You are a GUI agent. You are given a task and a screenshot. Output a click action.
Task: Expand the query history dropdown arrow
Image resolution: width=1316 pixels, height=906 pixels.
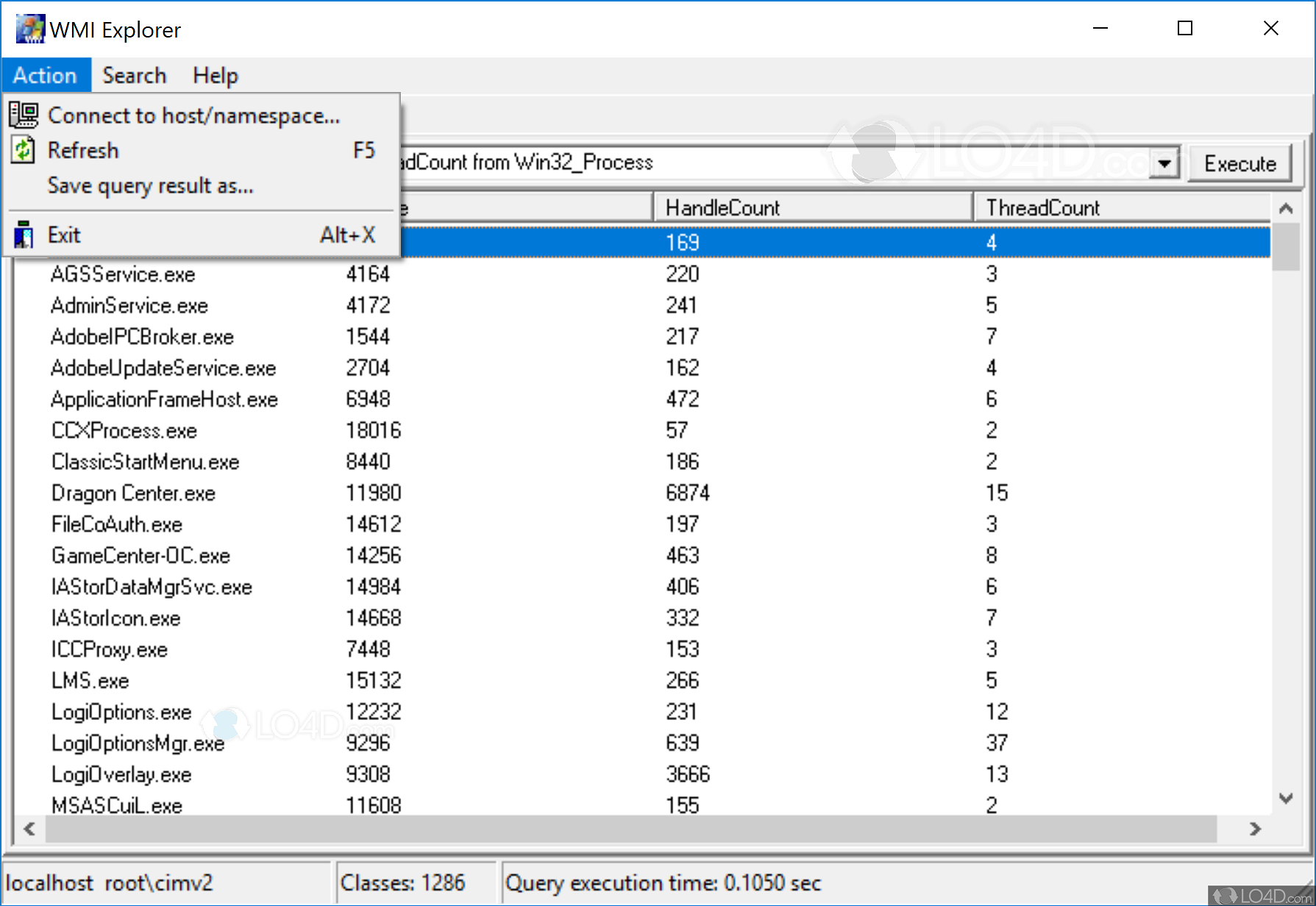1164,163
